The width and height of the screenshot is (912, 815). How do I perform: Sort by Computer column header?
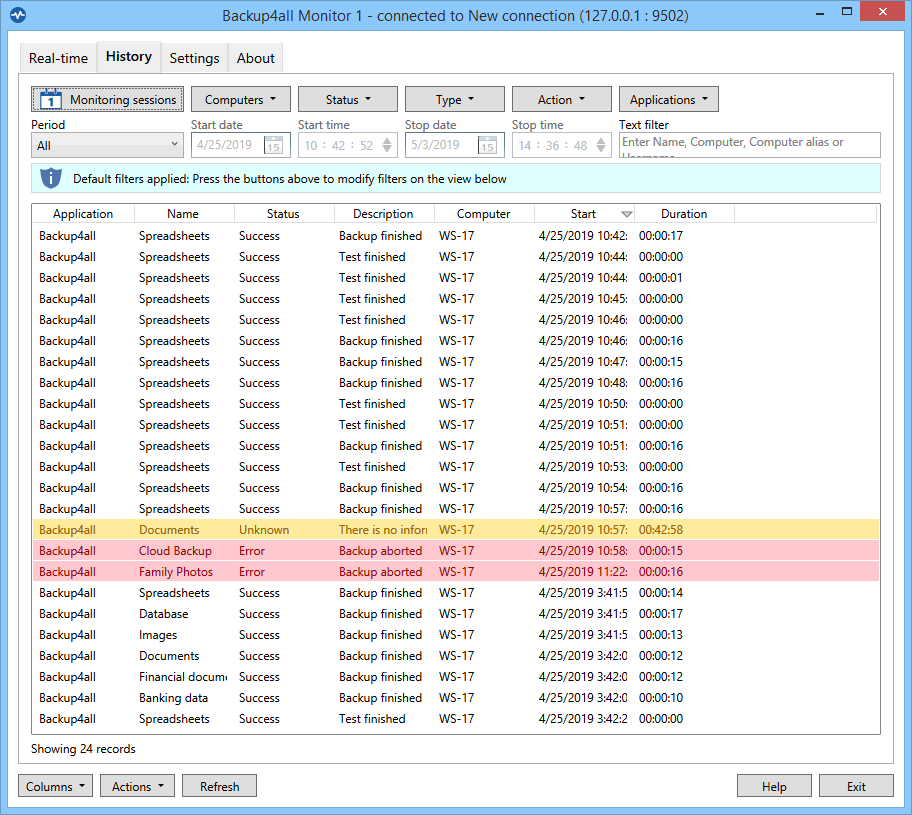(483, 213)
